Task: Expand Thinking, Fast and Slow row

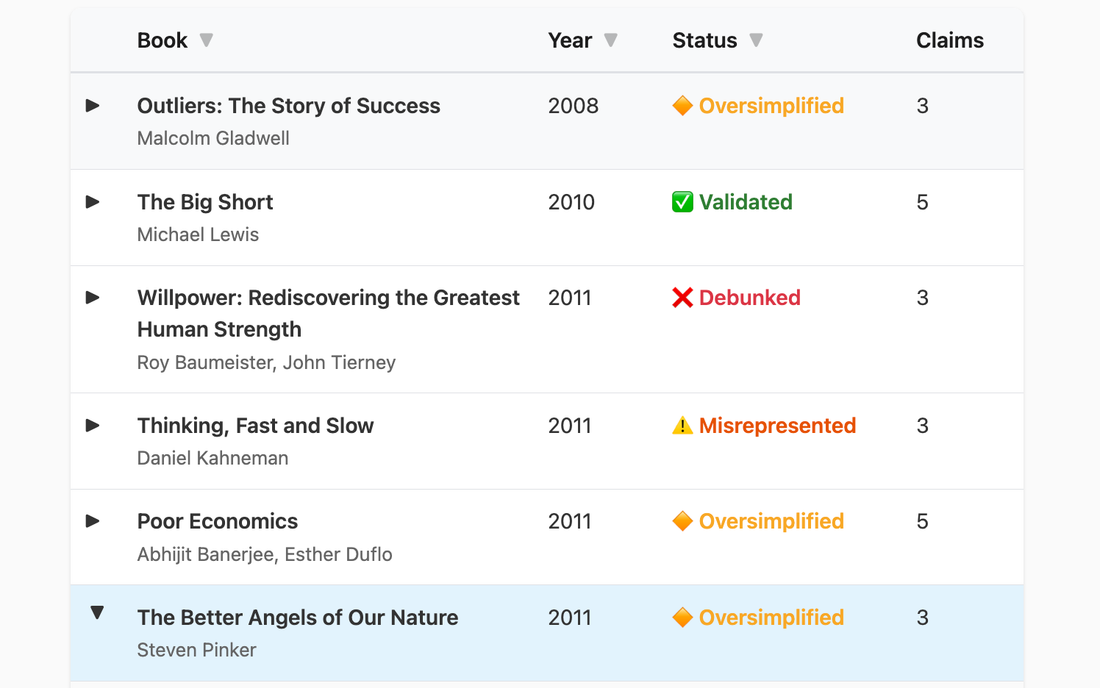Action: pyautogui.click(x=93, y=425)
